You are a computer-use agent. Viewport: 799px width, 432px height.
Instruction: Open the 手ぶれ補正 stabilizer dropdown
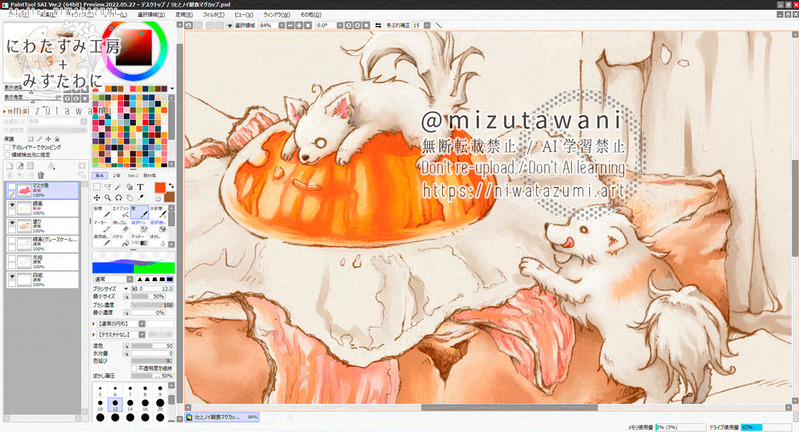[427, 25]
